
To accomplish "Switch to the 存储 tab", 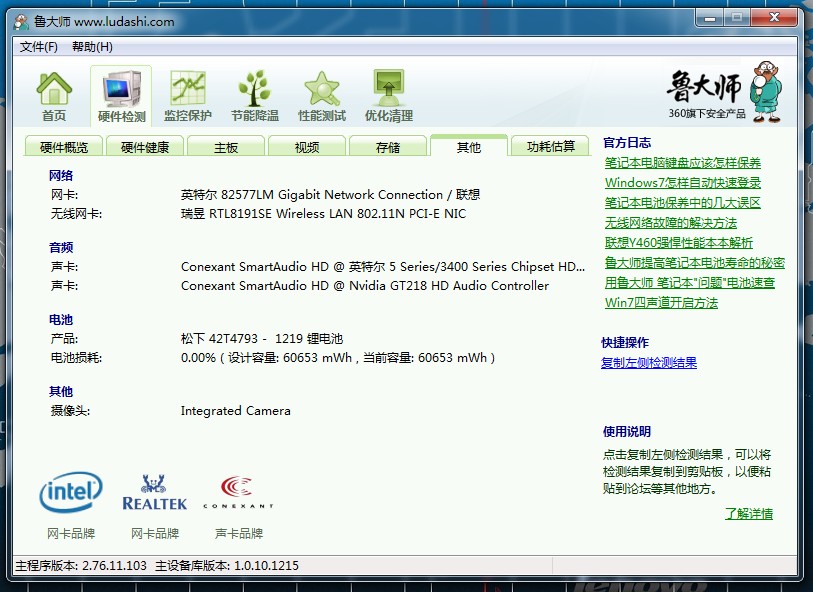I will coord(388,147).
